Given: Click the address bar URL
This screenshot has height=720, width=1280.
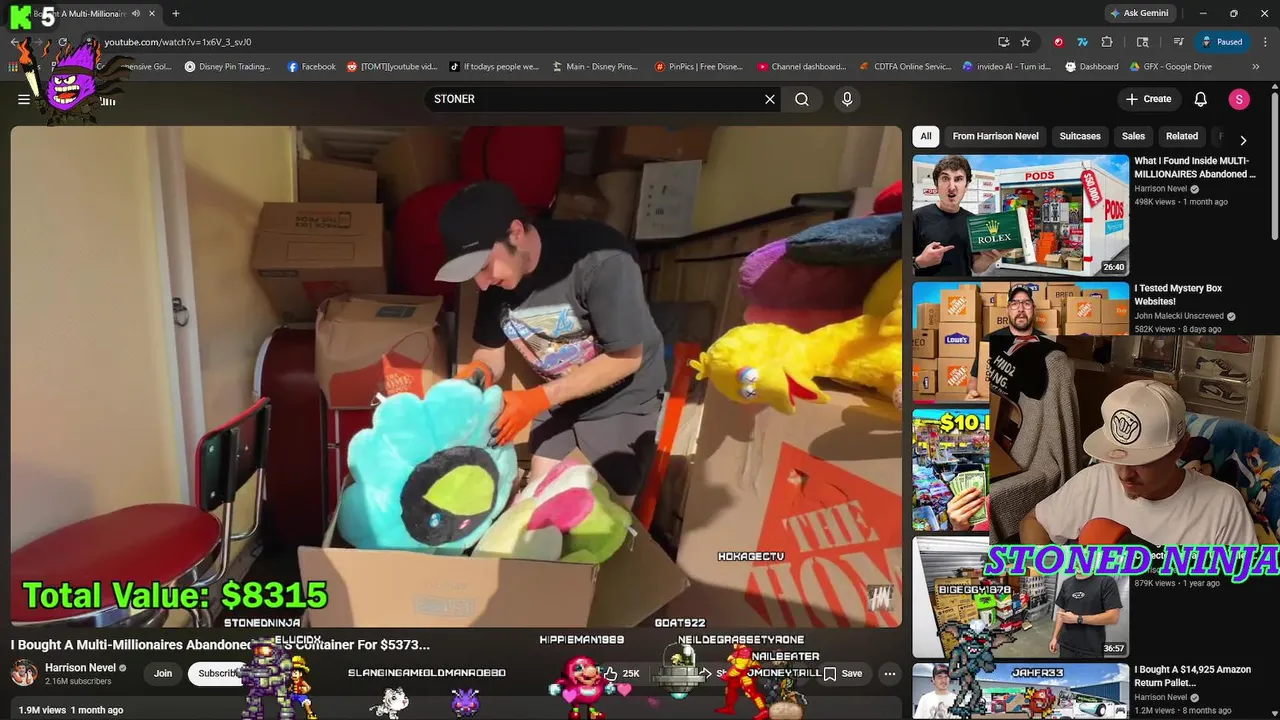Looking at the screenshot, I should pos(178,42).
